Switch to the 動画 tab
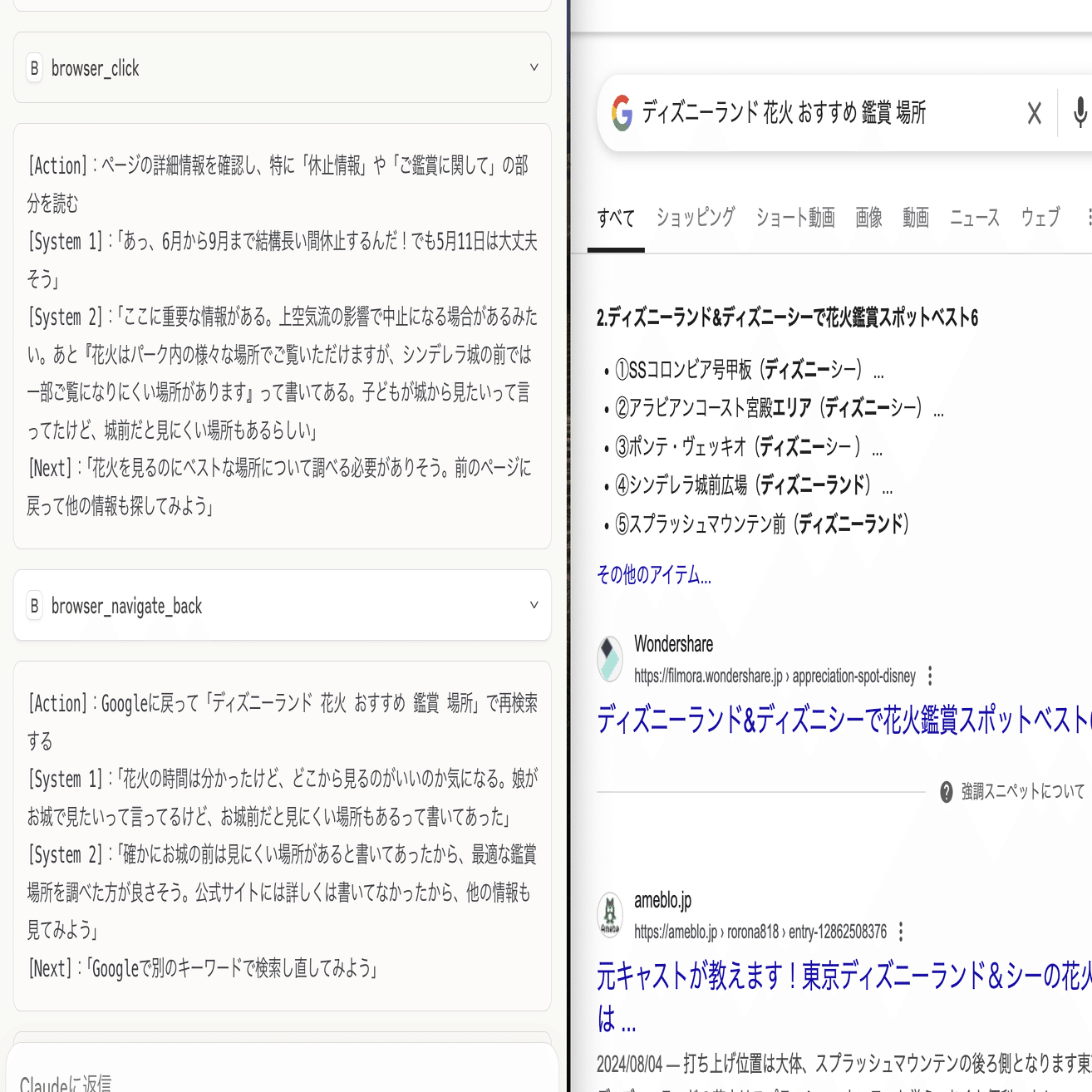Viewport: 1092px width, 1092px height. pyautogui.click(x=916, y=218)
